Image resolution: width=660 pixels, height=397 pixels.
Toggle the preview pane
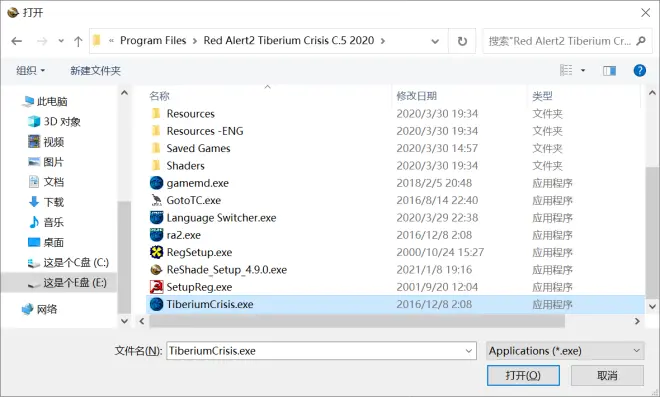pyautogui.click(x=609, y=70)
